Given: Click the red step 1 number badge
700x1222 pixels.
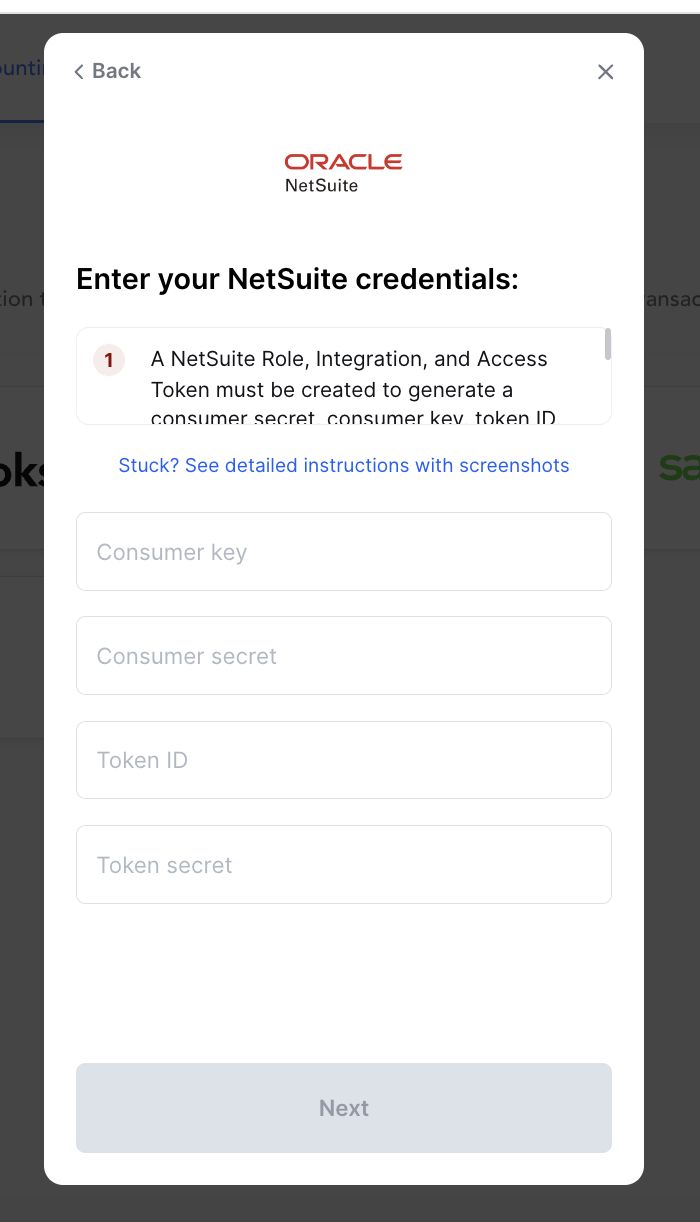Looking at the screenshot, I should click(x=108, y=360).
